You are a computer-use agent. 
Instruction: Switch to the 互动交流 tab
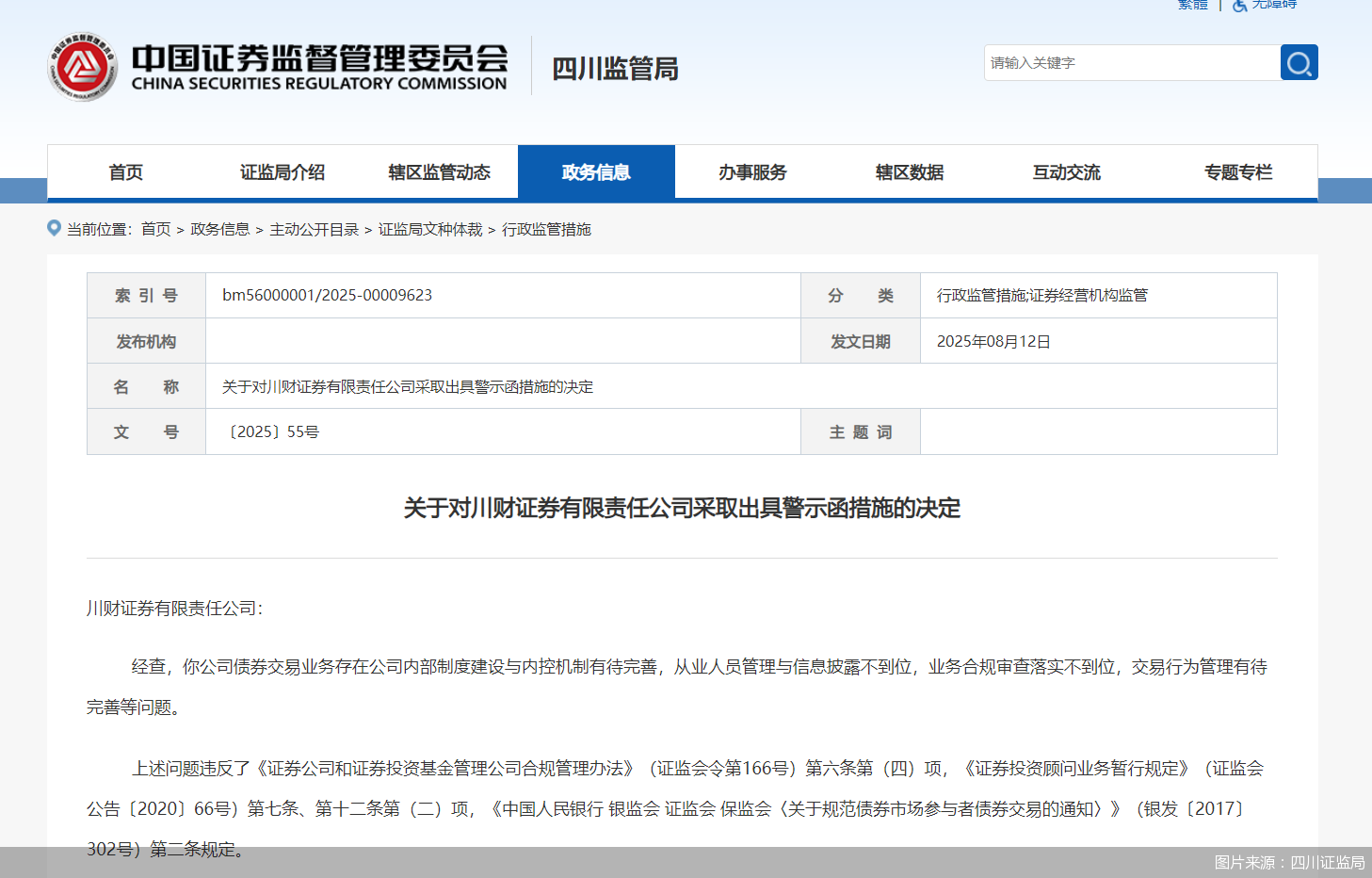1065,171
